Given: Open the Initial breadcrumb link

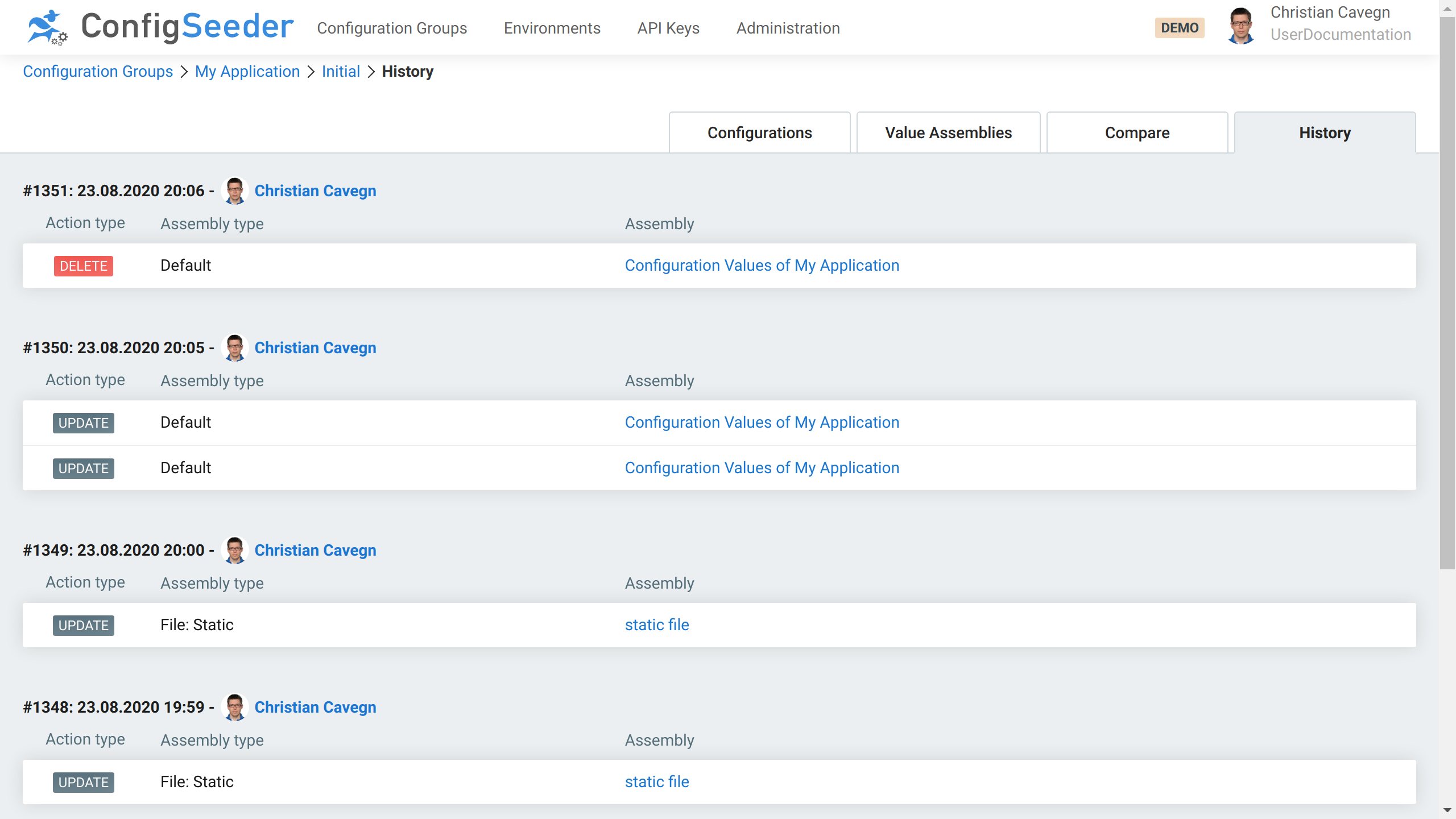Looking at the screenshot, I should tap(340, 71).
